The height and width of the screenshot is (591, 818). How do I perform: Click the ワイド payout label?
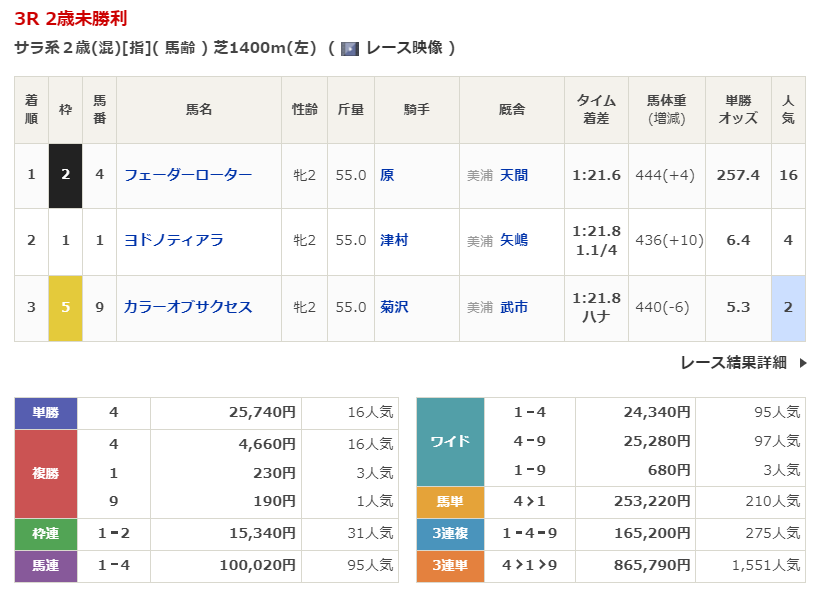[450, 441]
